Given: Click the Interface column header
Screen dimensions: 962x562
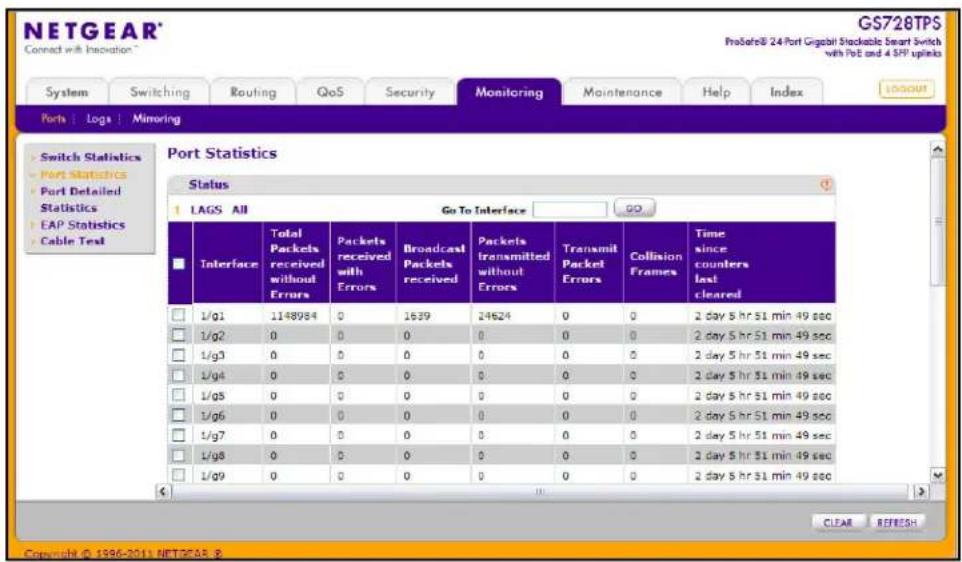Looking at the screenshot, I should [x=228, y=264].
